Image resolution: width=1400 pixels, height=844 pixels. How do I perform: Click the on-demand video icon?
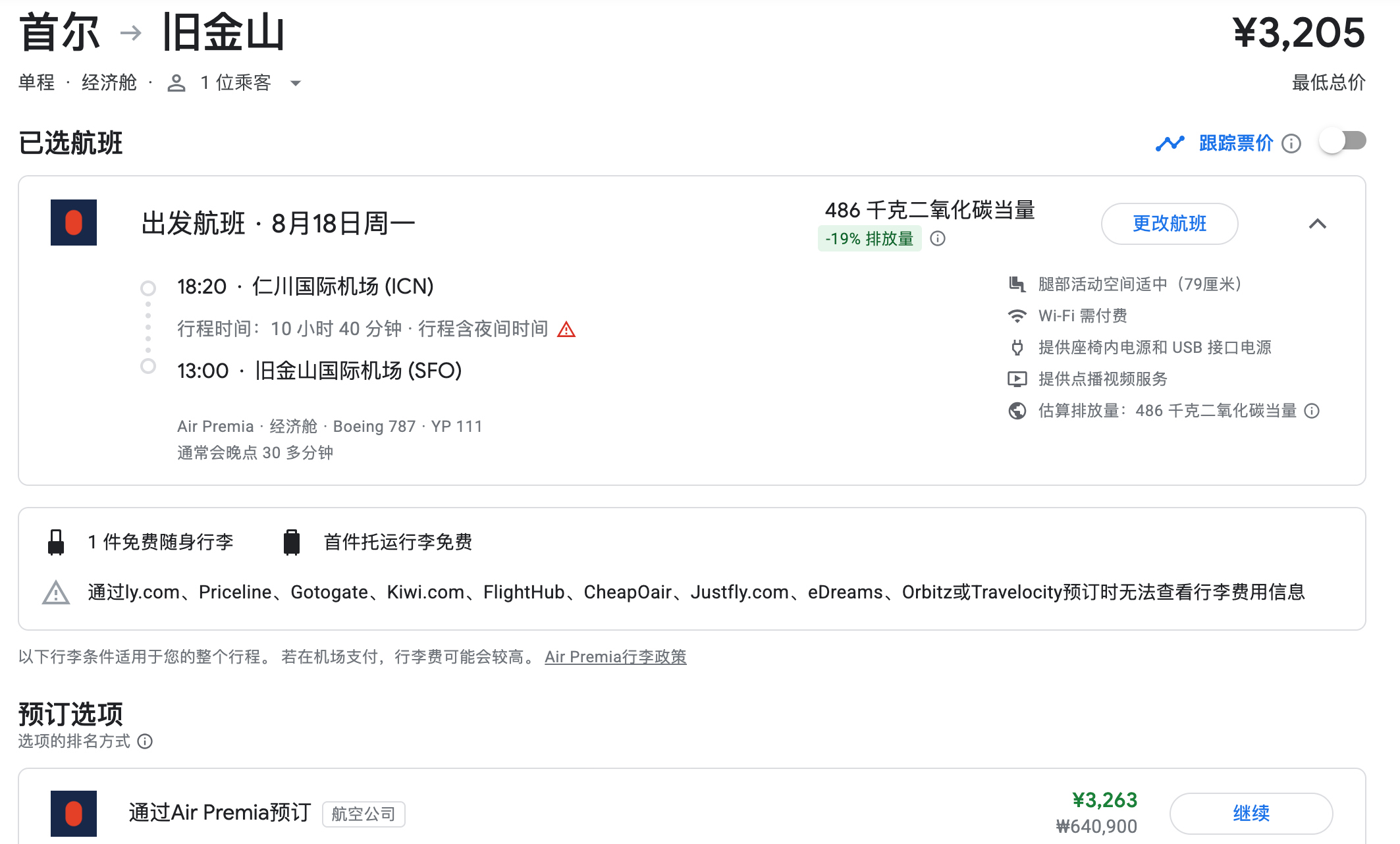coord(1017,379)
